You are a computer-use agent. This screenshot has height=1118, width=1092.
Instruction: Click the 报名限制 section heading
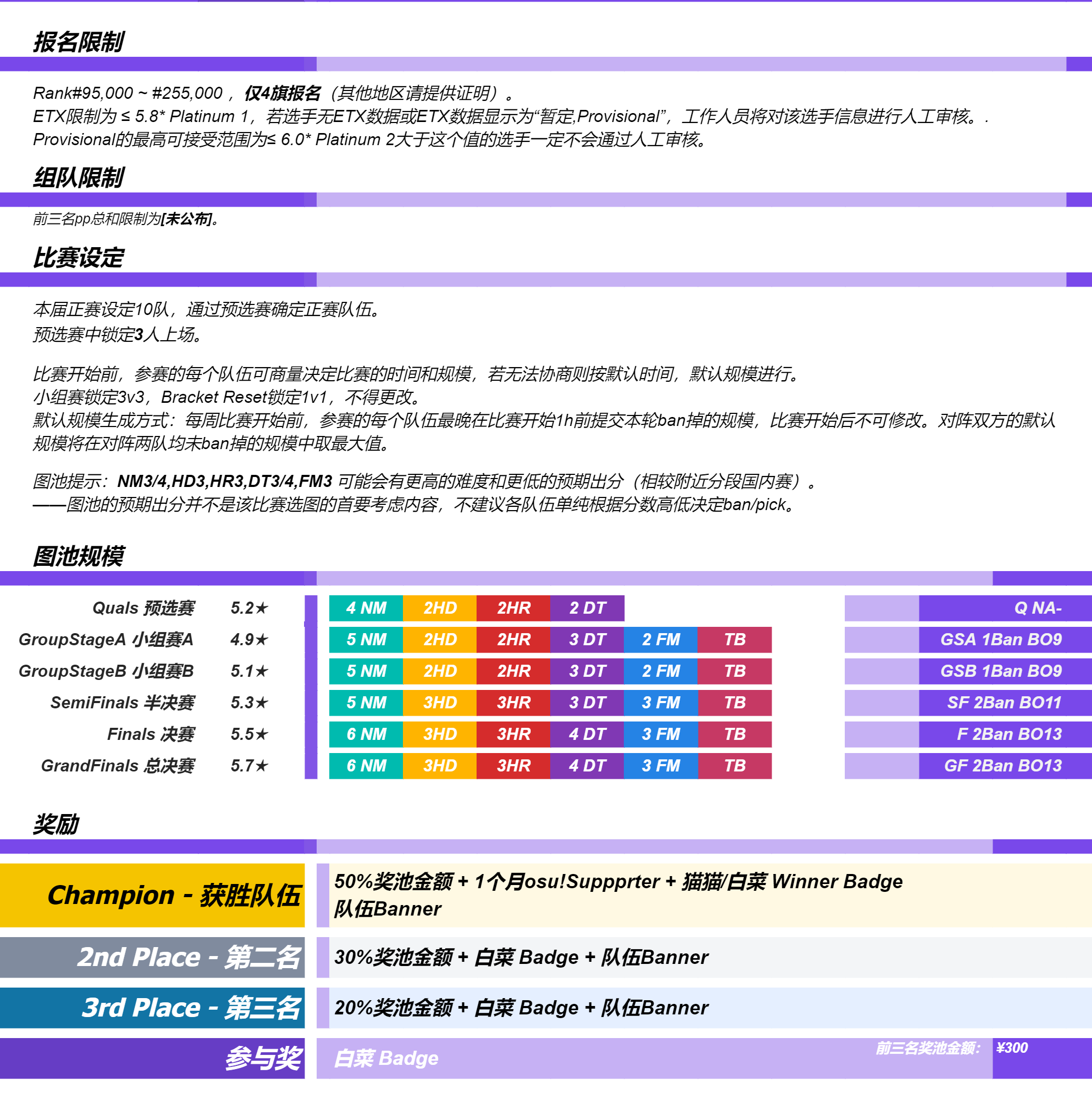click(78, 42)
